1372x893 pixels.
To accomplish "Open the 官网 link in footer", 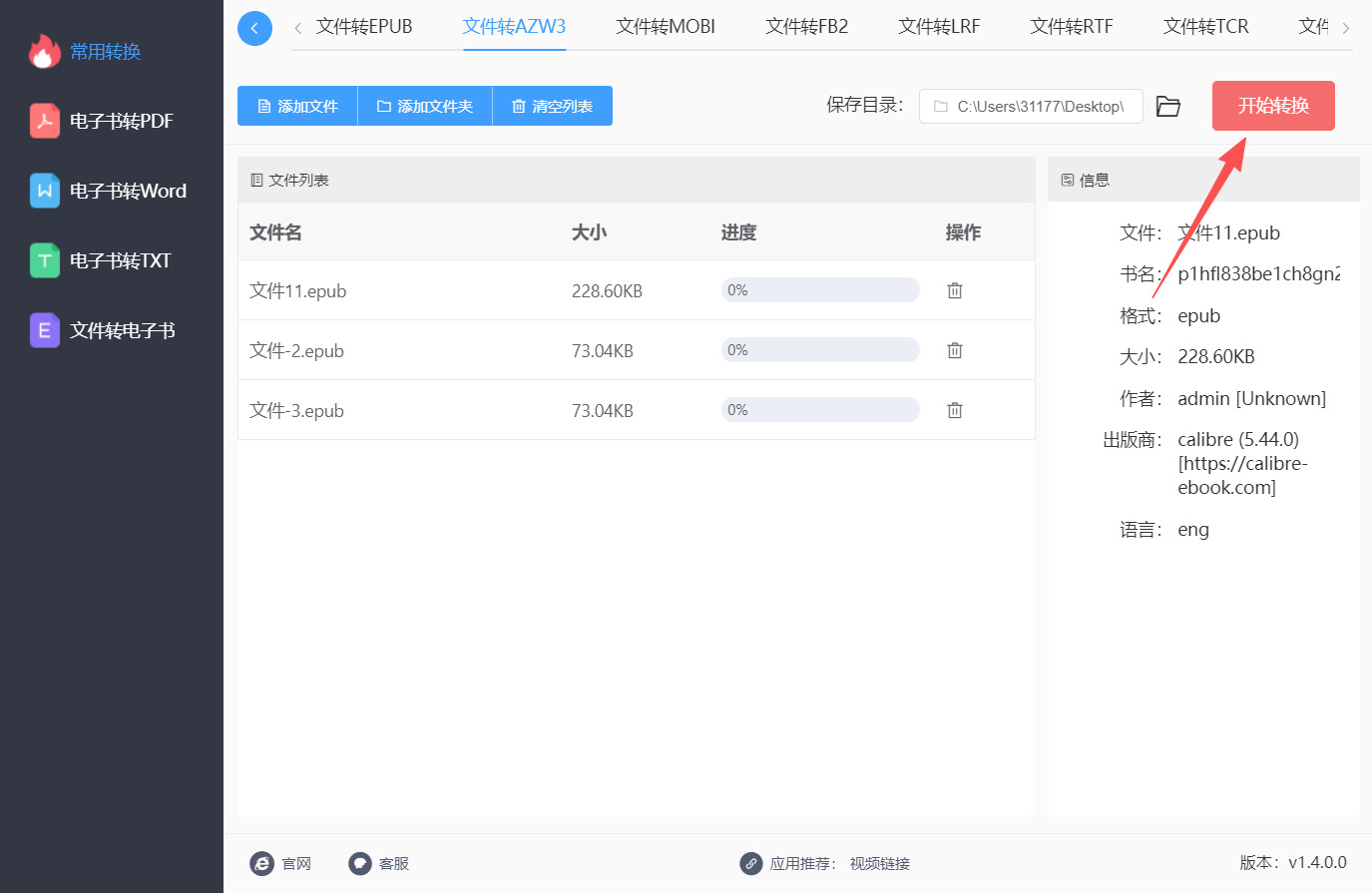I will pyautogui.click(x=280, y=863).
